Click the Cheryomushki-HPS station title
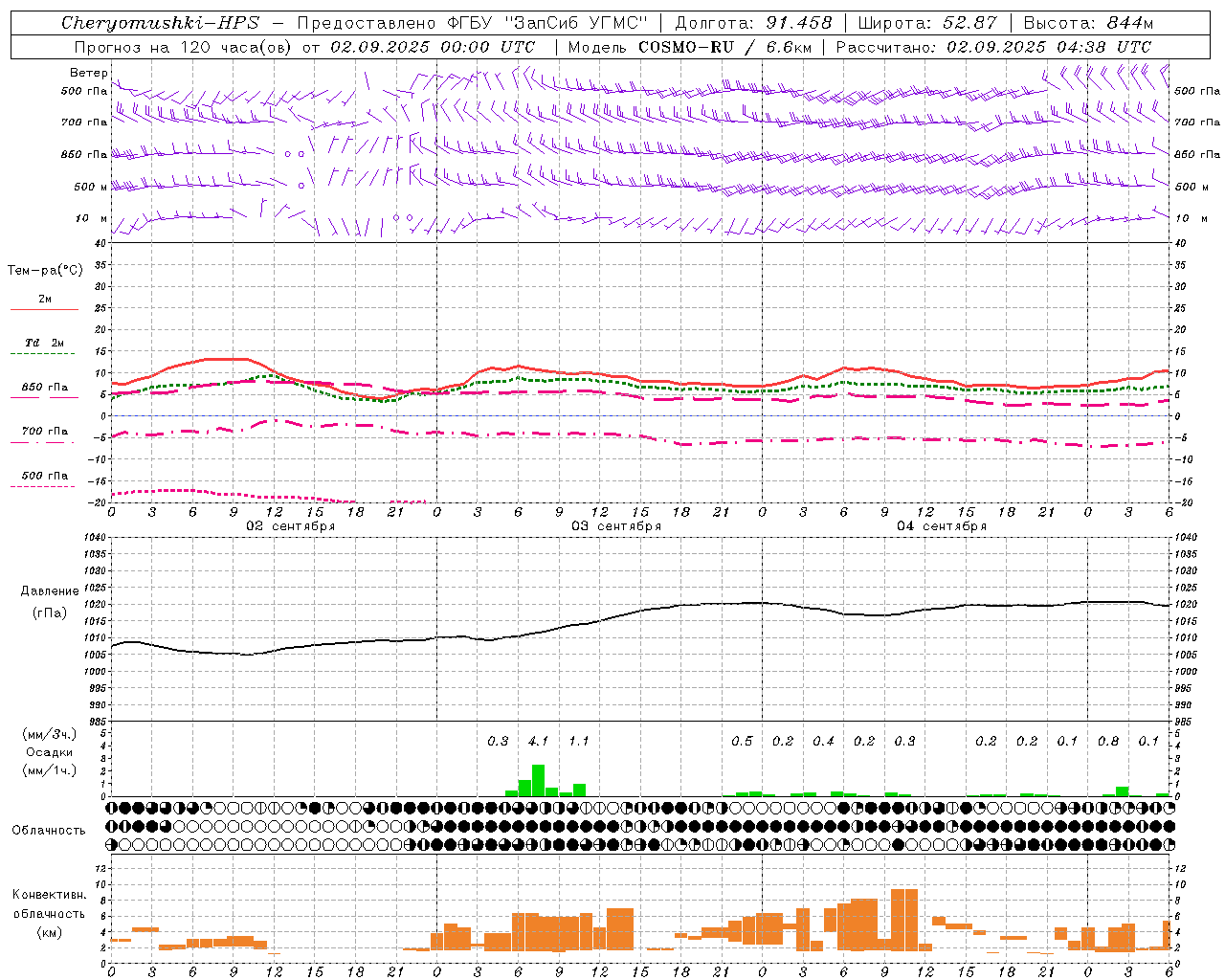This screenshot has width=1225, height=980. click(161, 23)
